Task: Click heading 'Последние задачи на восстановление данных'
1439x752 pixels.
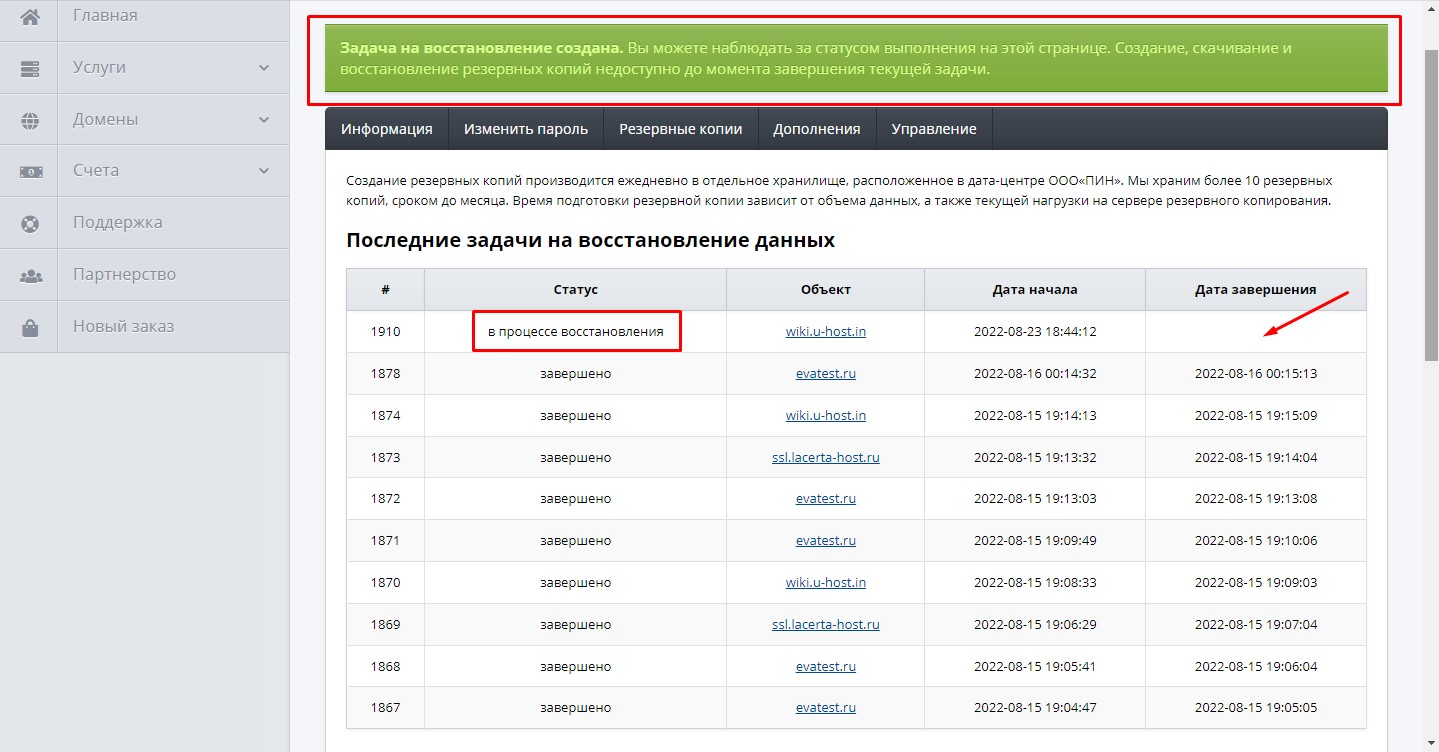Action: tap(590, 241)
